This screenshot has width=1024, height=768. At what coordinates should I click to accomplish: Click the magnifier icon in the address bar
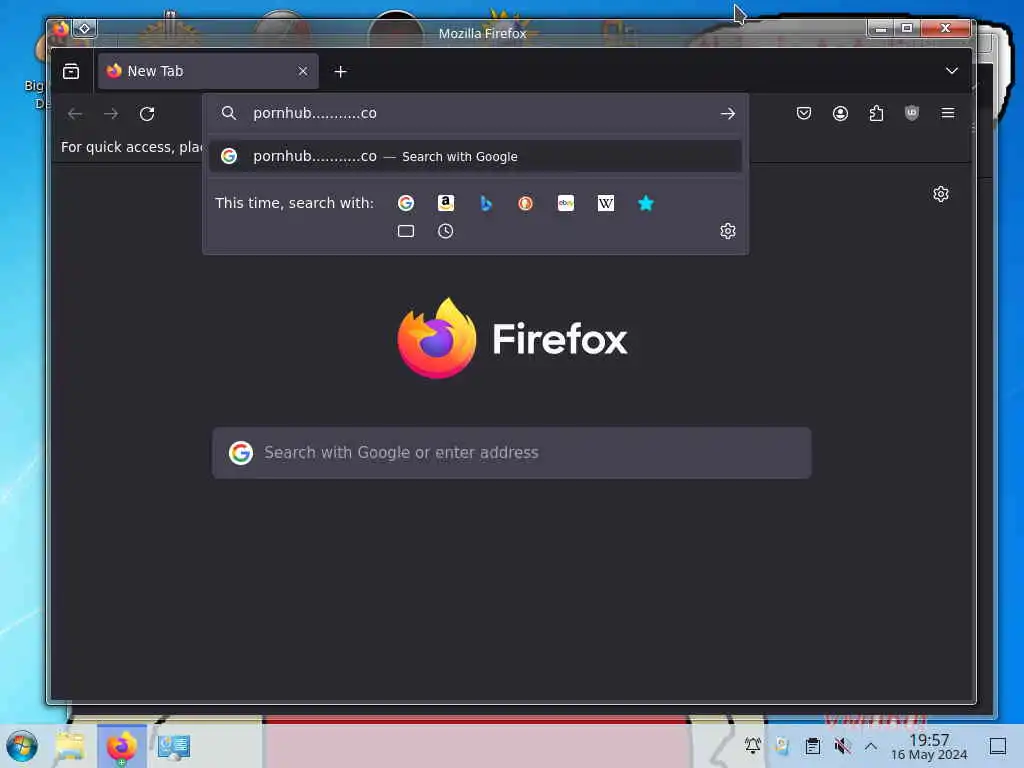[228, 113]
